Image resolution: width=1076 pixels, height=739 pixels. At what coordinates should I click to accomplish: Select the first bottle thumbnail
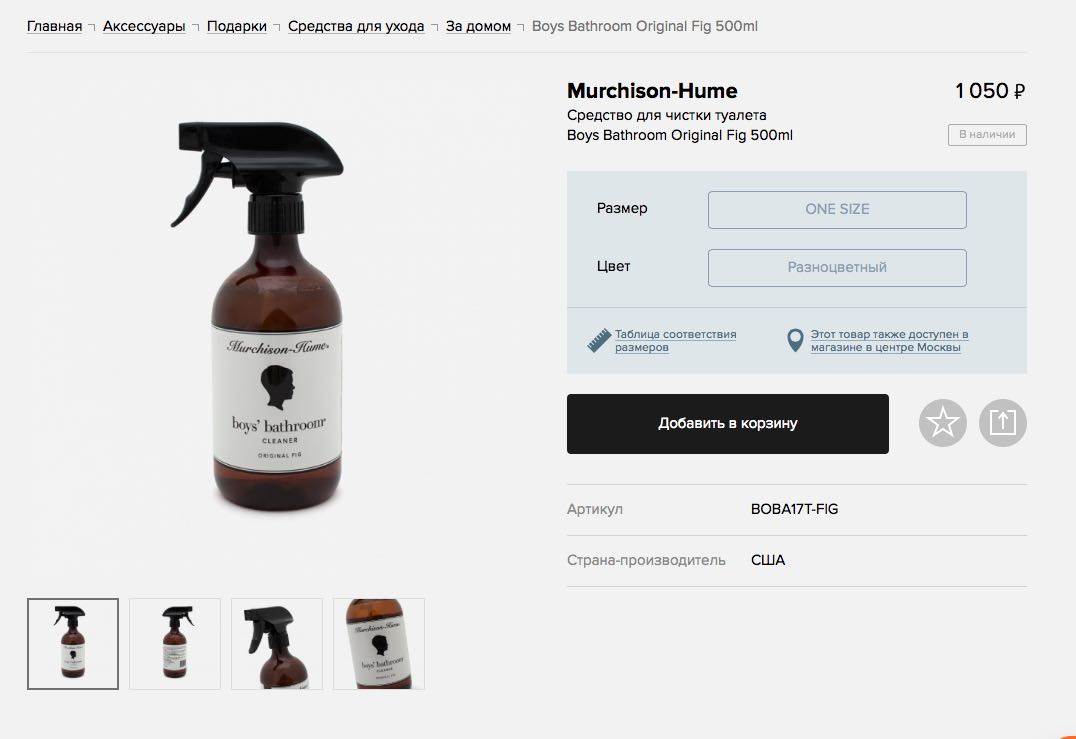[x=73, y=644]
